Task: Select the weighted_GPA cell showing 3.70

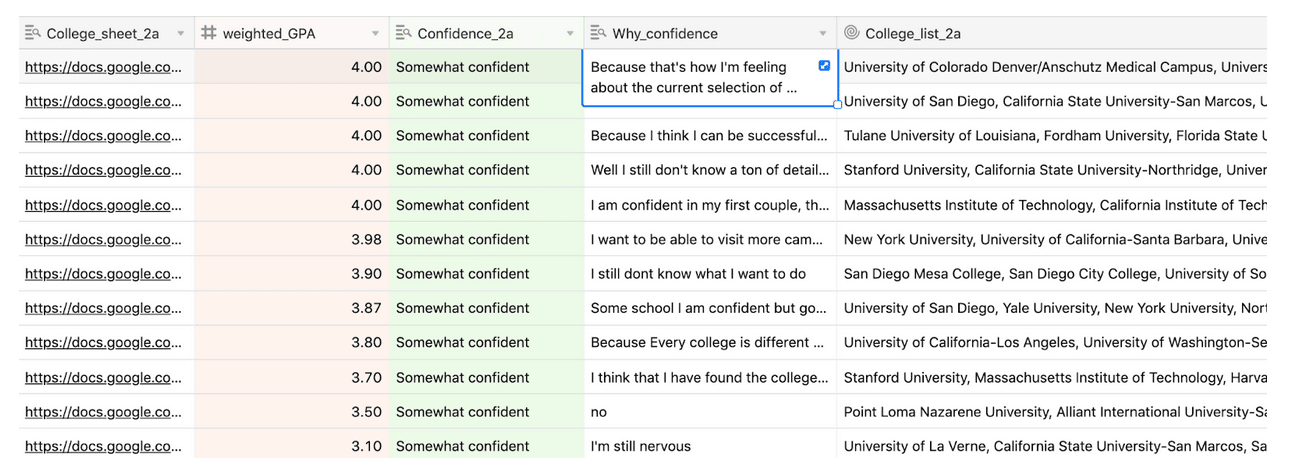Action: coord(292,377)
